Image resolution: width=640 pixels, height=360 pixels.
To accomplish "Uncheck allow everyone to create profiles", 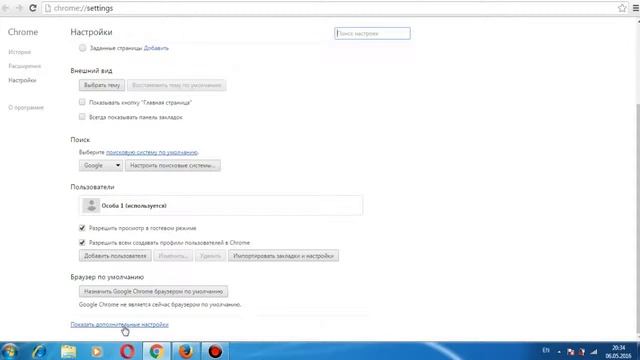I will (x=82, y=242).
